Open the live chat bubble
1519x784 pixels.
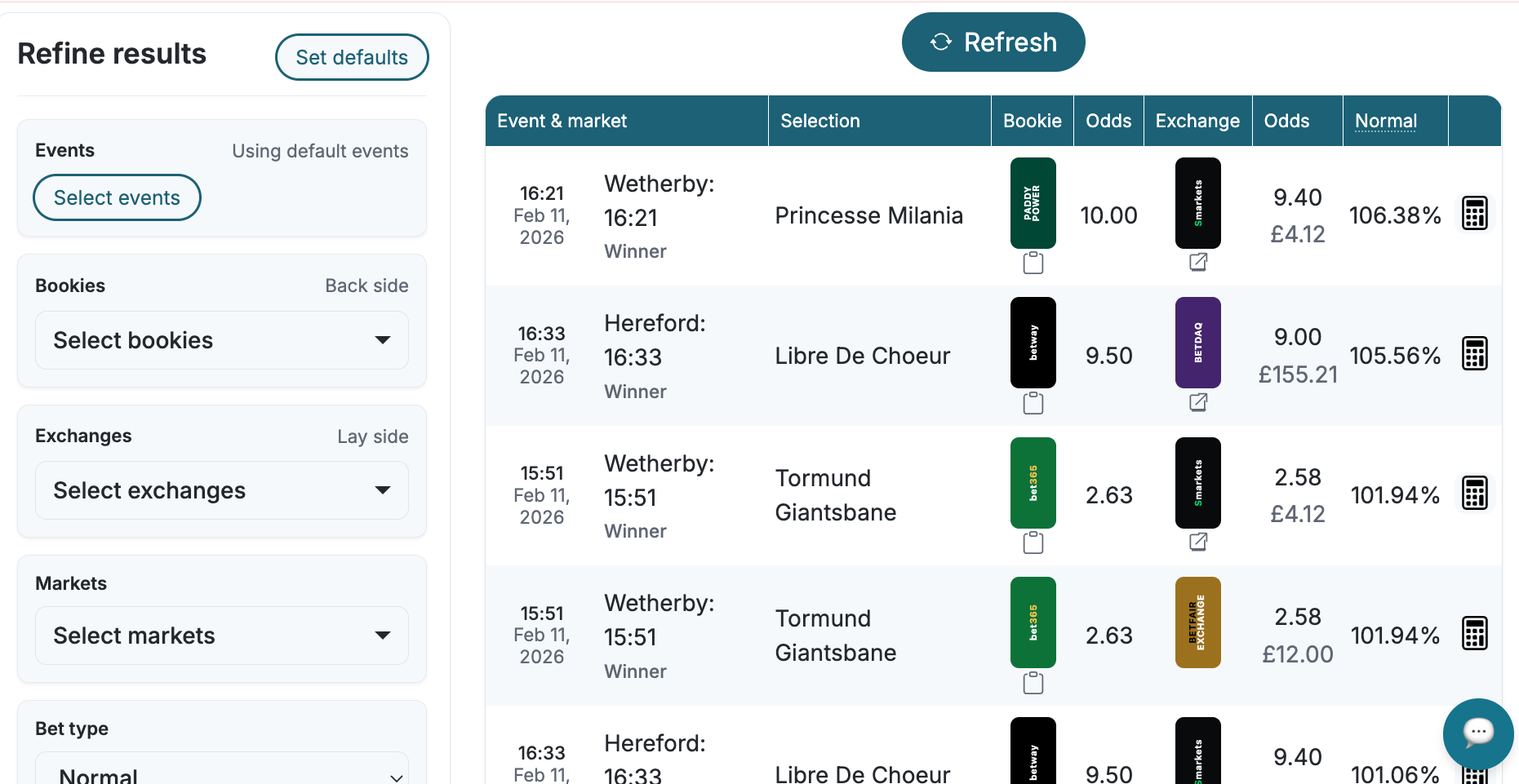click(x=1477, y=733)
